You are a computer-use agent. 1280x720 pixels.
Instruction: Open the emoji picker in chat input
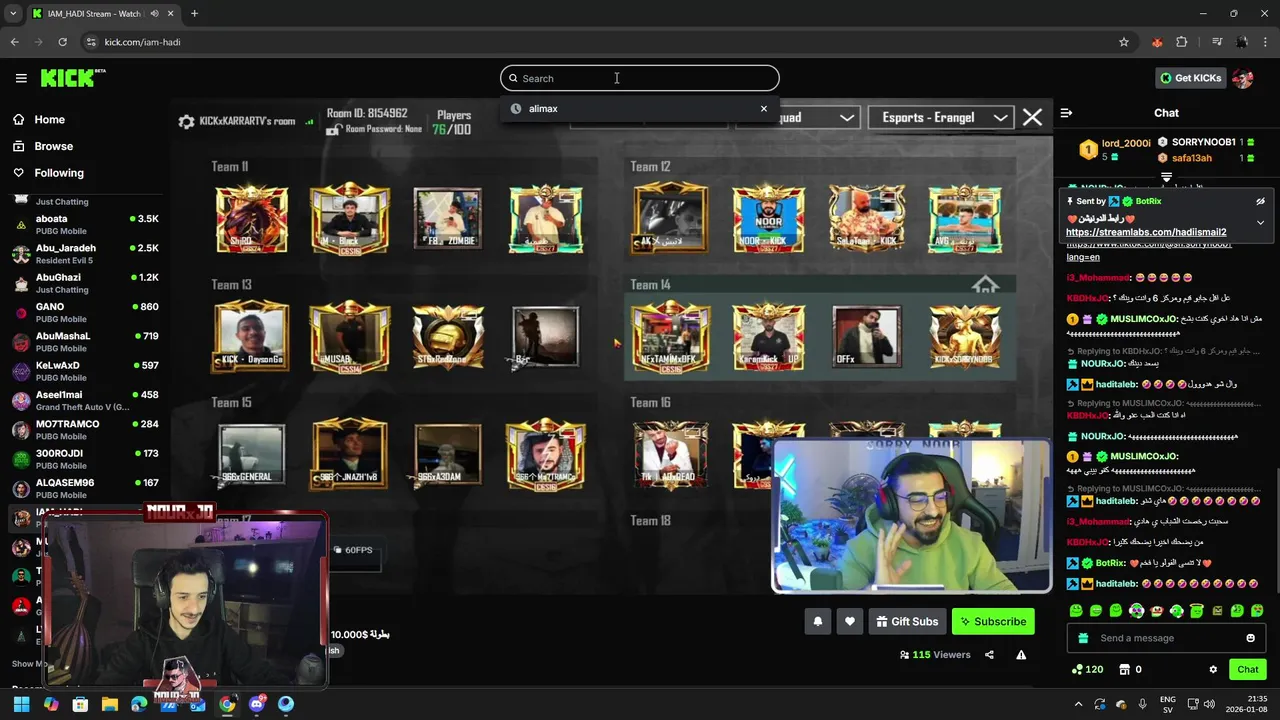point(1250,638)
